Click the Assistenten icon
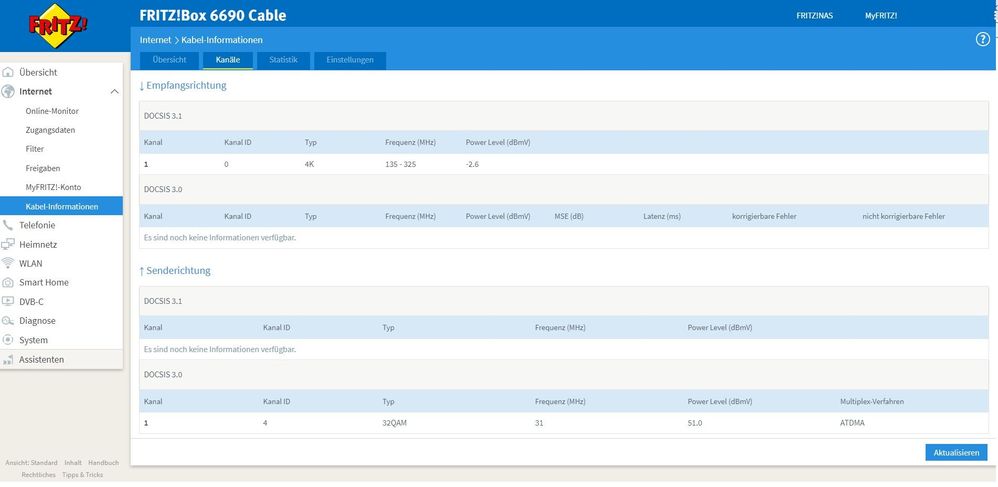 [x=8, y=360]
